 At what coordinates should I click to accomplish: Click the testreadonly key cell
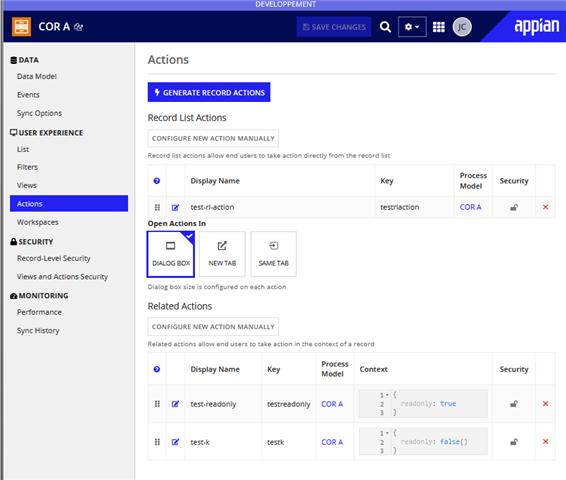[288, 404]
